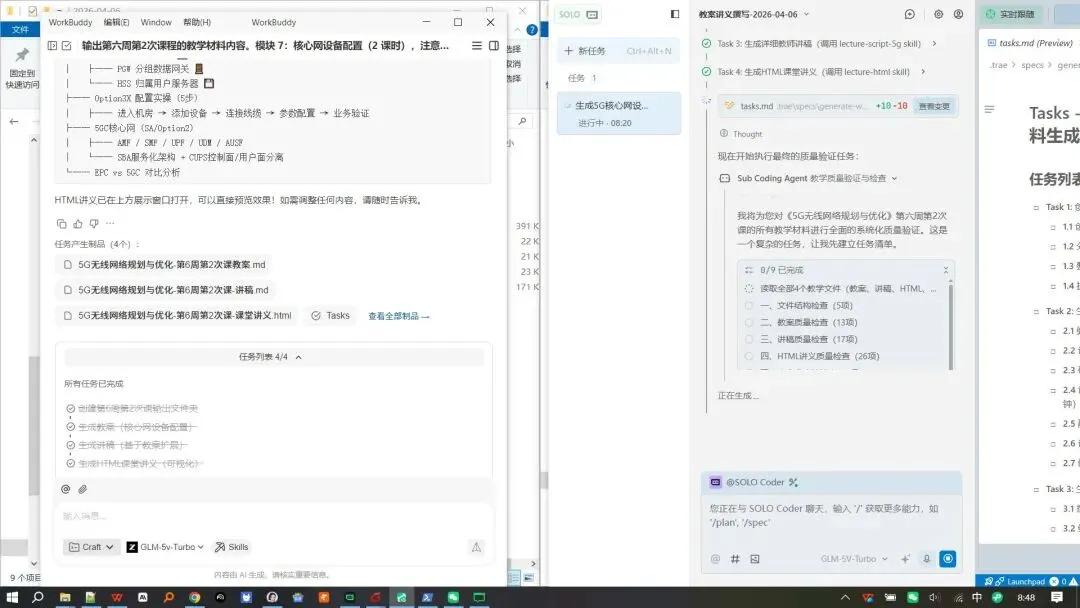Attach an image in SOLO Coder input

(755, 559)
